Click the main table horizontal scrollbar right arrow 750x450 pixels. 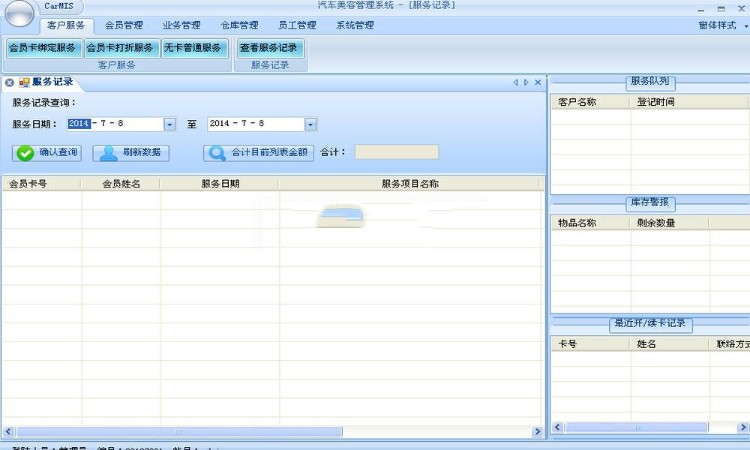coord(538,431)
